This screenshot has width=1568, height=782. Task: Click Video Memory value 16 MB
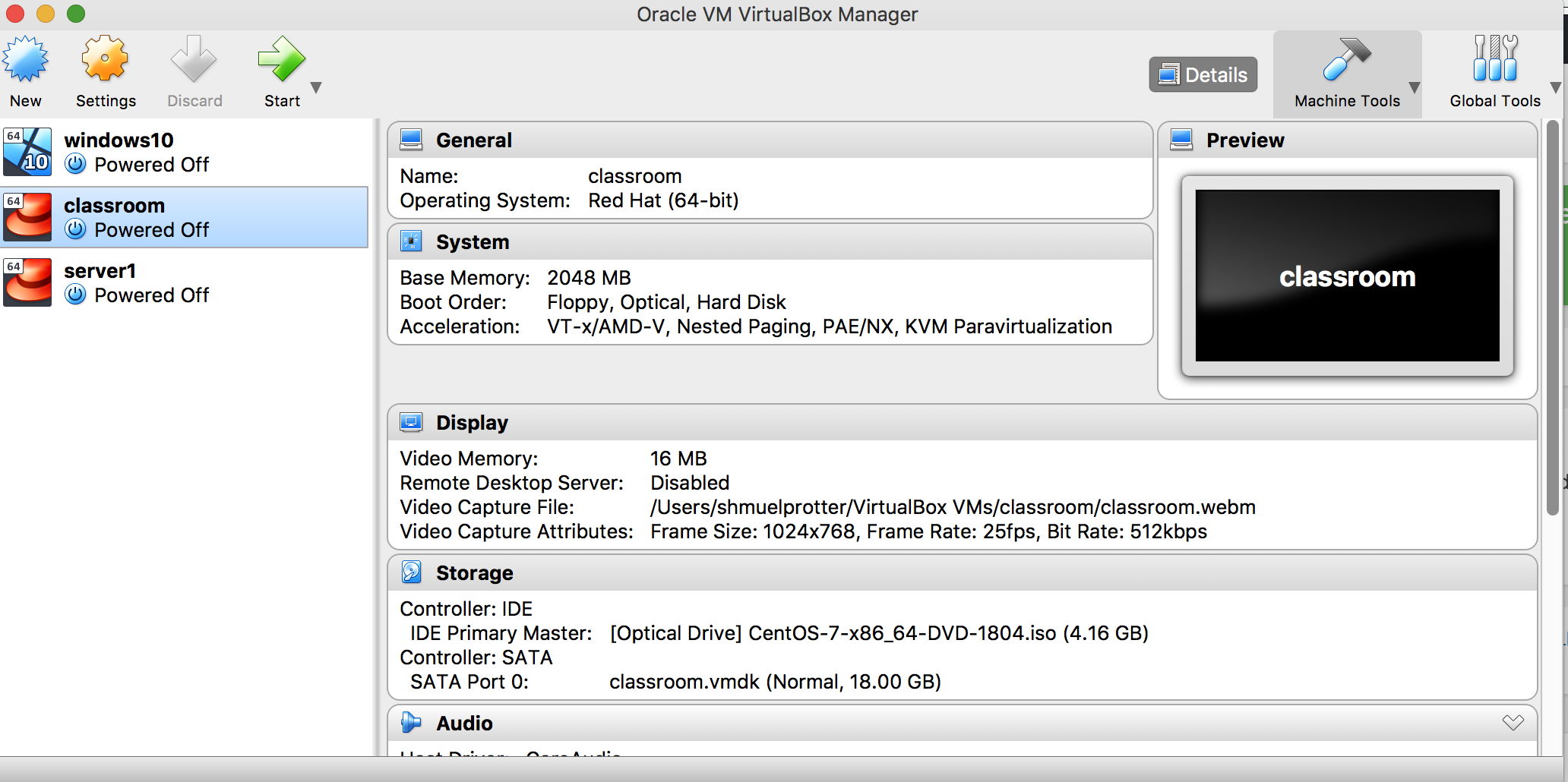678,459
